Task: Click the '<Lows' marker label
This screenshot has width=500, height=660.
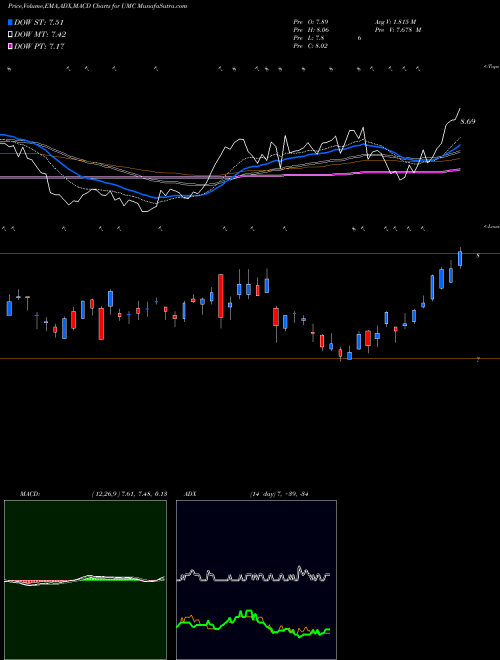Action: (492, 226)
